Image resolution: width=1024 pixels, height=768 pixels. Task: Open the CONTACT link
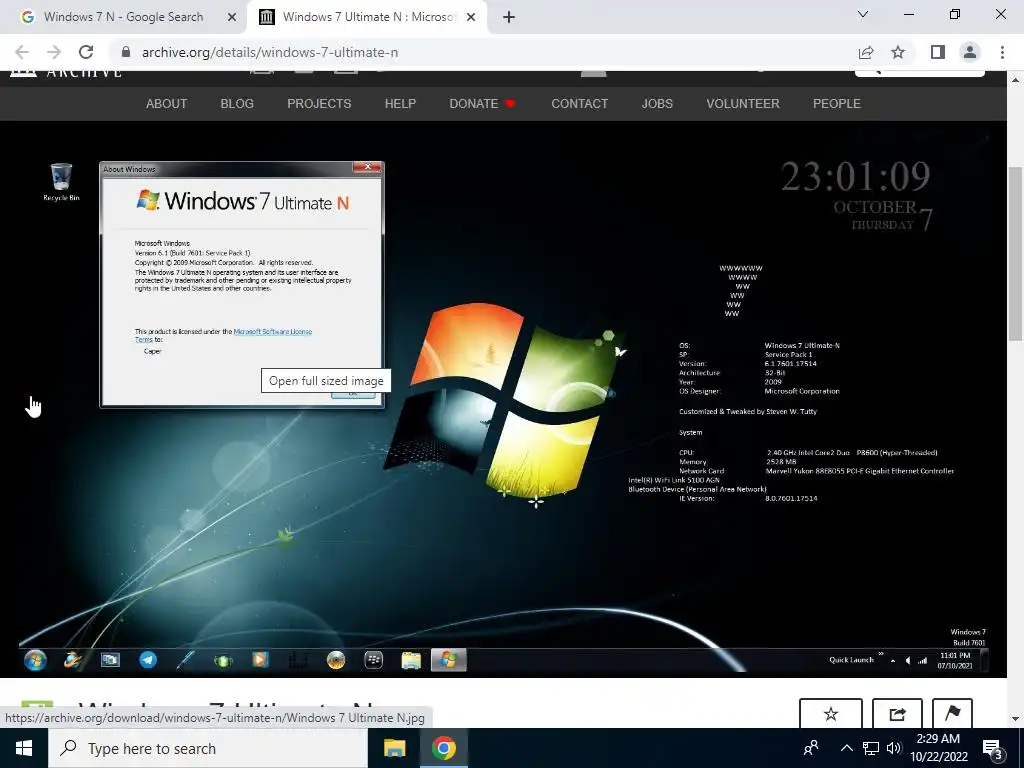point(579,104)
